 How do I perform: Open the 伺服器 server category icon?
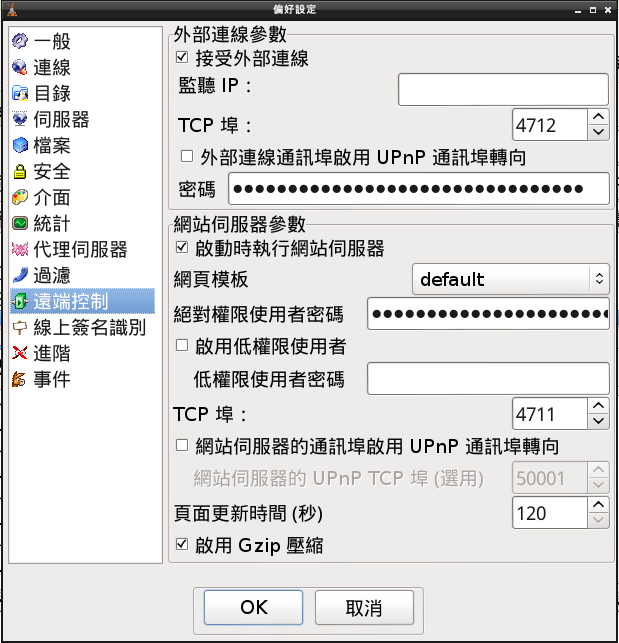[19, 119]
